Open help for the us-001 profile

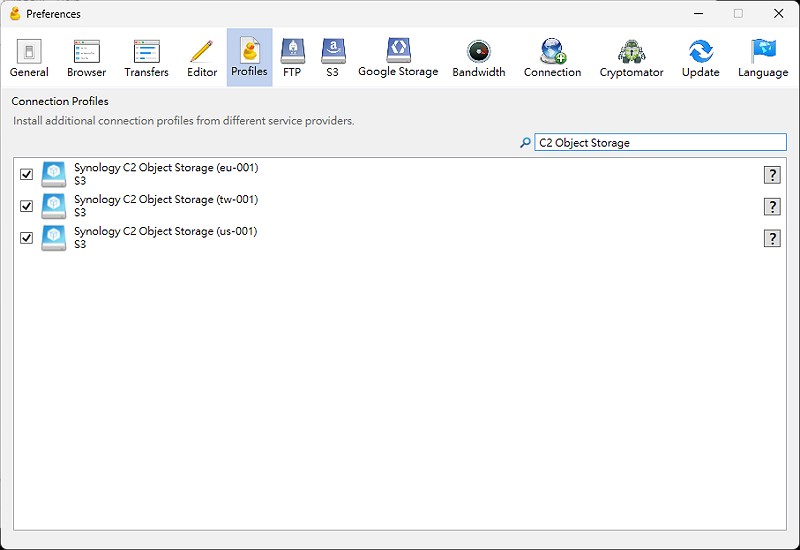pos(772,238)
